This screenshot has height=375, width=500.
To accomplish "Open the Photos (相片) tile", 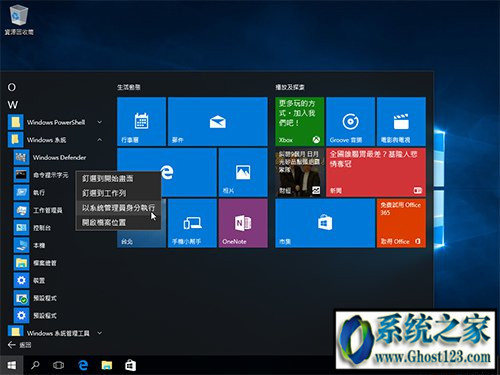I will (243, 172).
